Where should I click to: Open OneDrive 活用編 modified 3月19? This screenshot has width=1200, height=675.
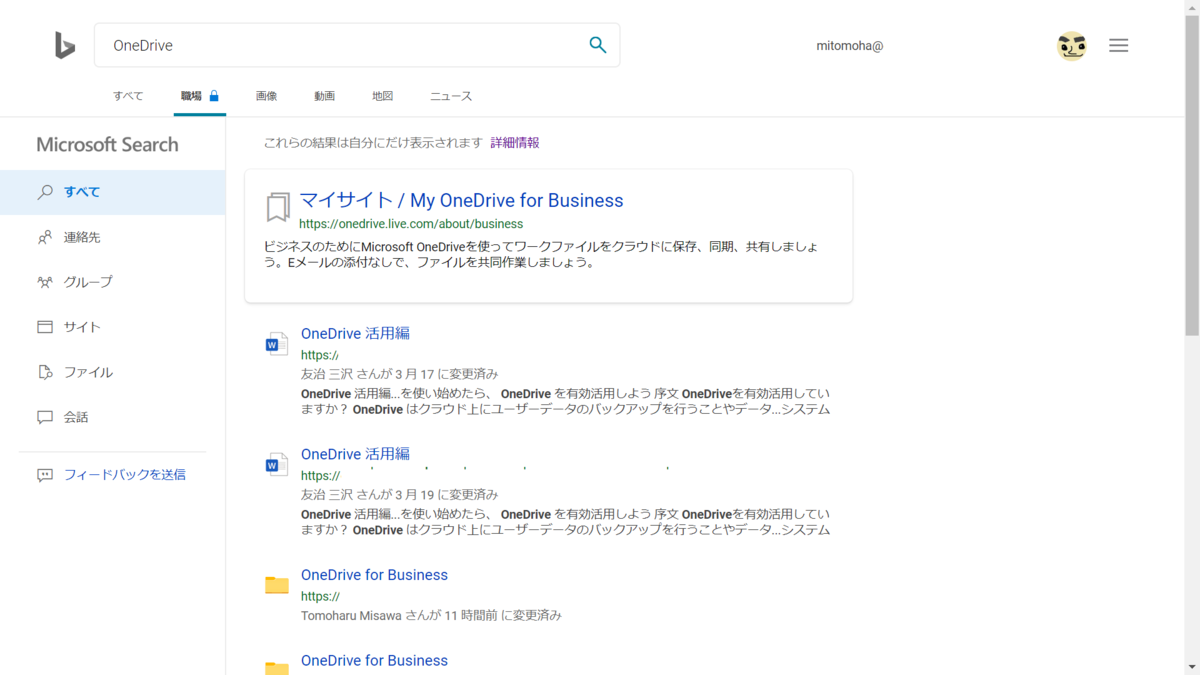pyautogui.click(x=355, y=454)
